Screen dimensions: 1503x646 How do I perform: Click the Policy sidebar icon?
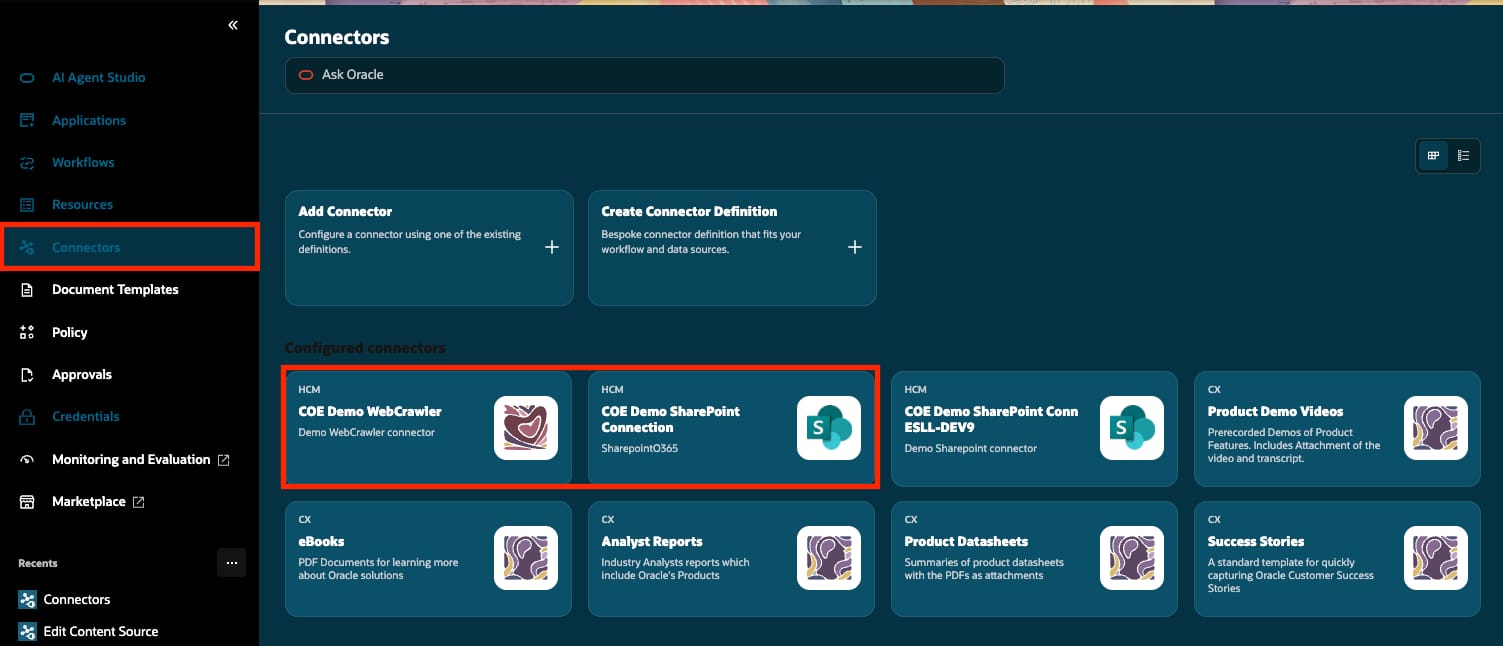click(x=28, y=332)
